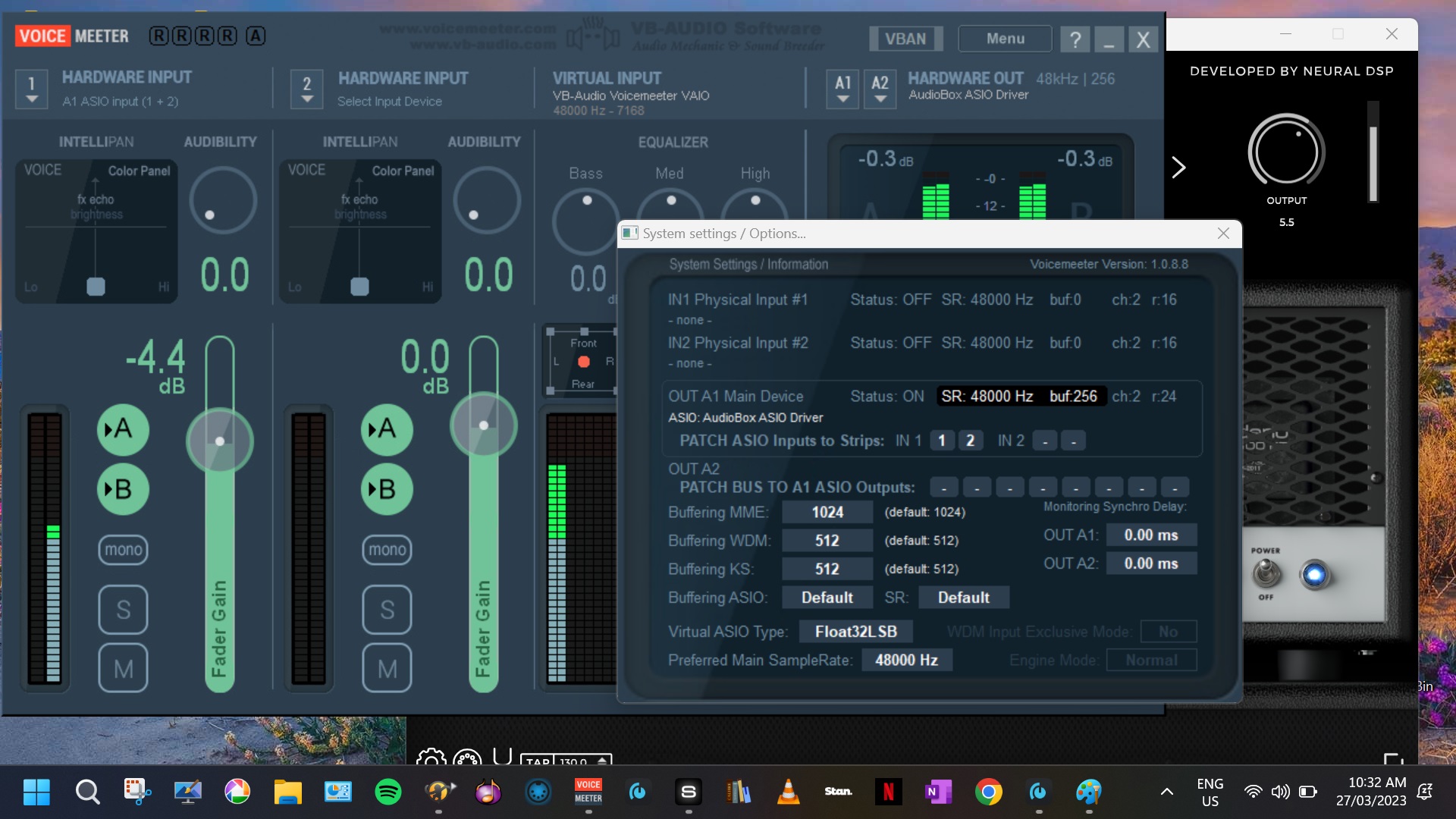Click Select Input Device label
The height and width of the screenshot is (819, 1456).
(x=390, y=102)
